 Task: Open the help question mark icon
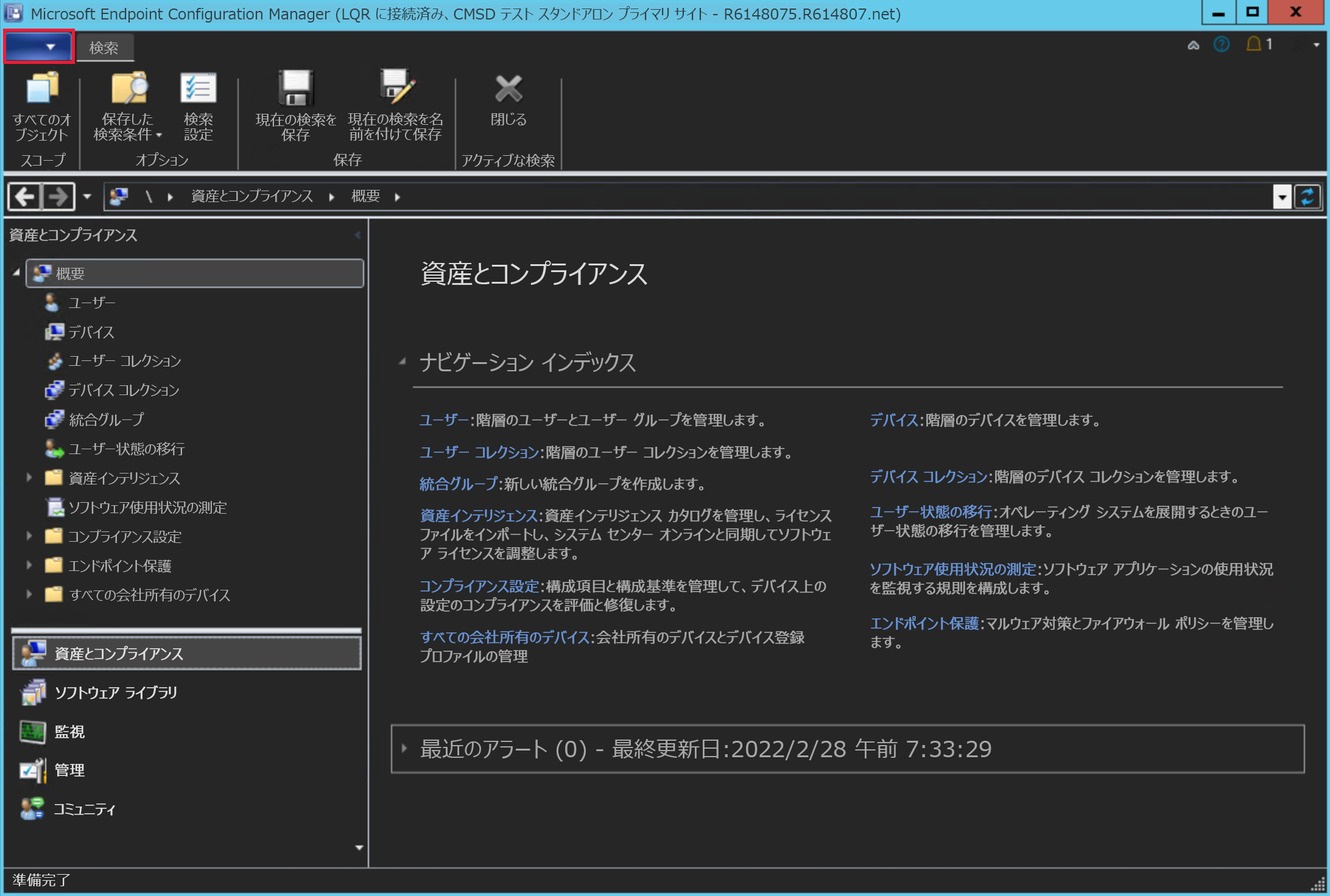(1222, 44)
